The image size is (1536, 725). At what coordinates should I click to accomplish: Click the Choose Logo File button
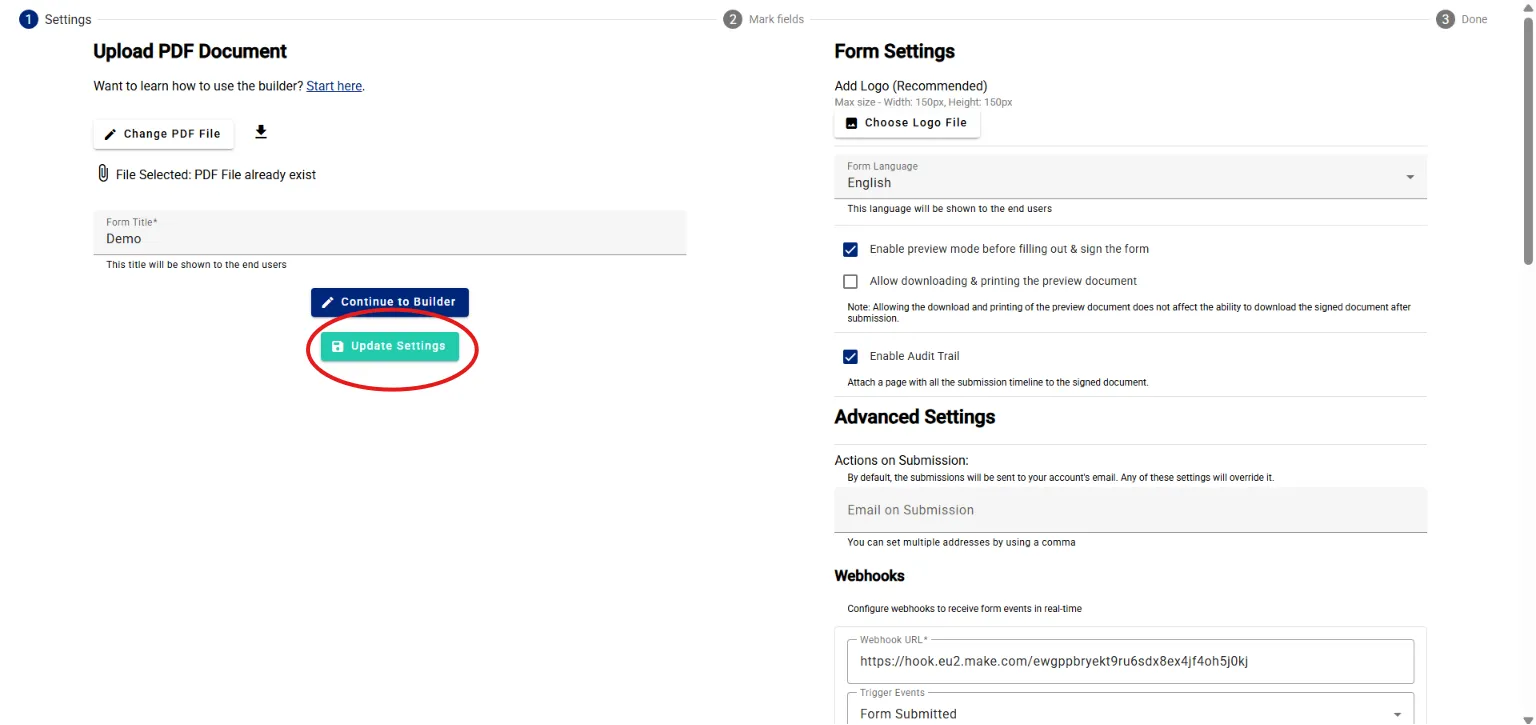click(907, 123)
